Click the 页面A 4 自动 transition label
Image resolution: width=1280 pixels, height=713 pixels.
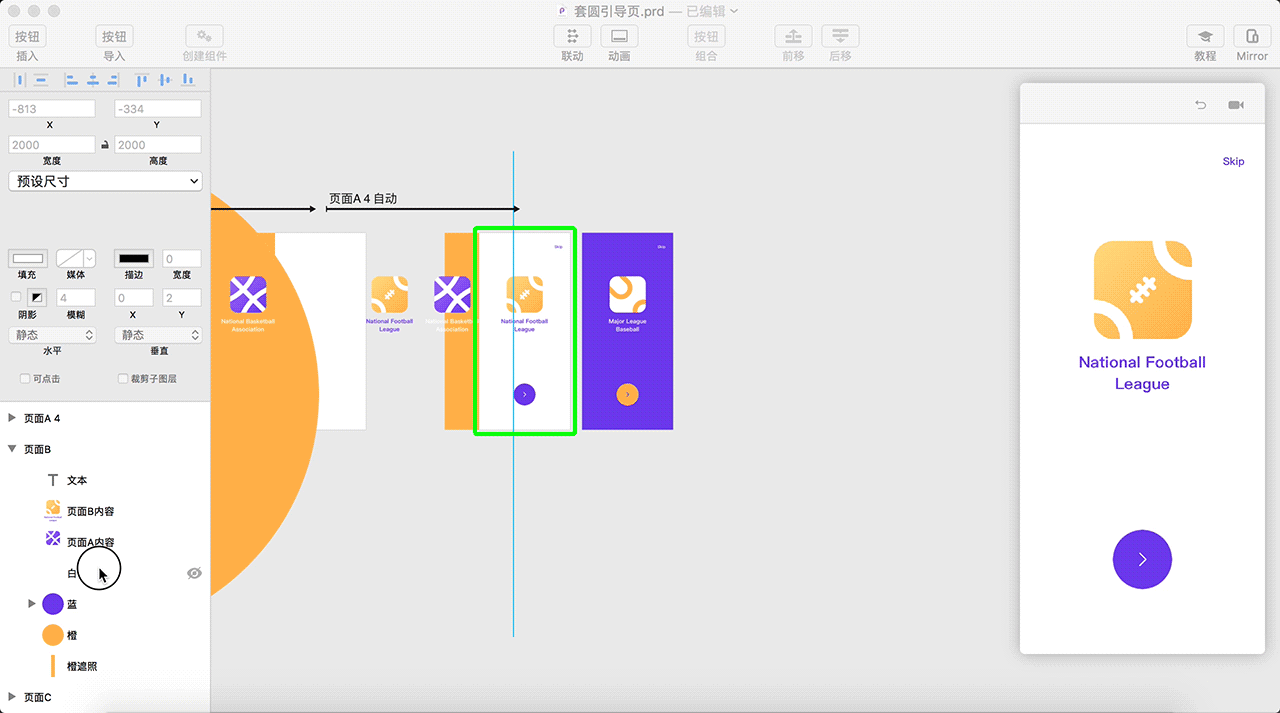coord(363,198)
